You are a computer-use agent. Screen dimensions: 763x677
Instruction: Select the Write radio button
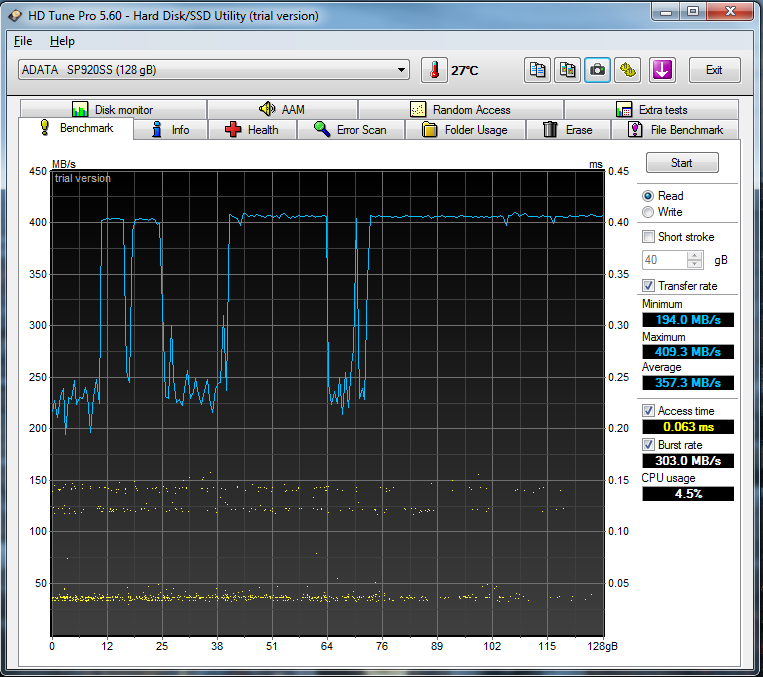tap(649, 212)
